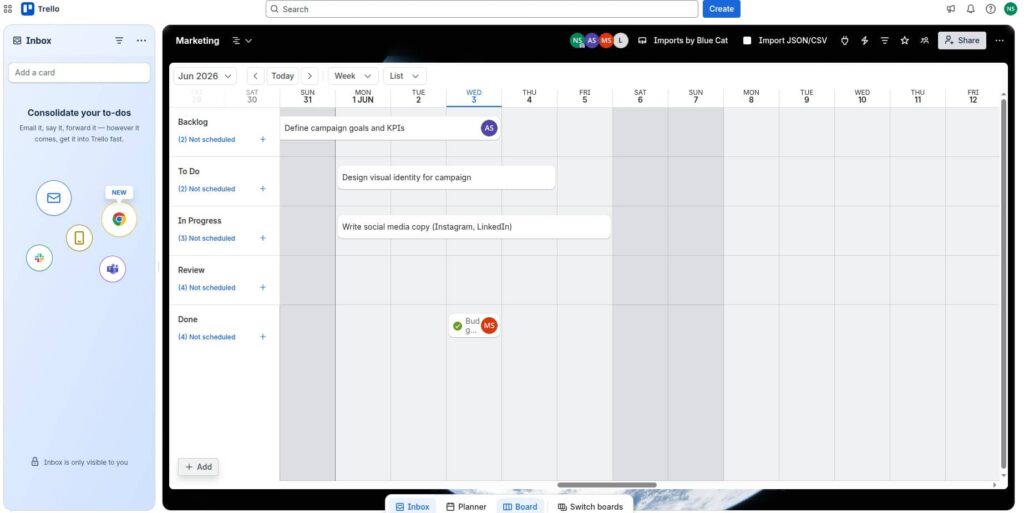1024x513 pixels.
Task: Click the AS member avatar on board header
Action: (x=592, y=40)
